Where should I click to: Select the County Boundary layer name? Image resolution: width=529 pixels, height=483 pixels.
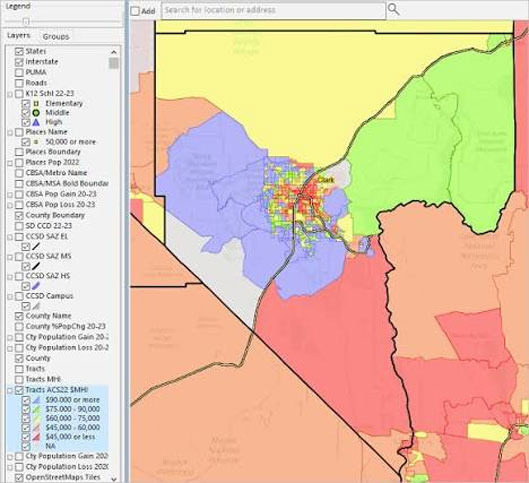55,215
